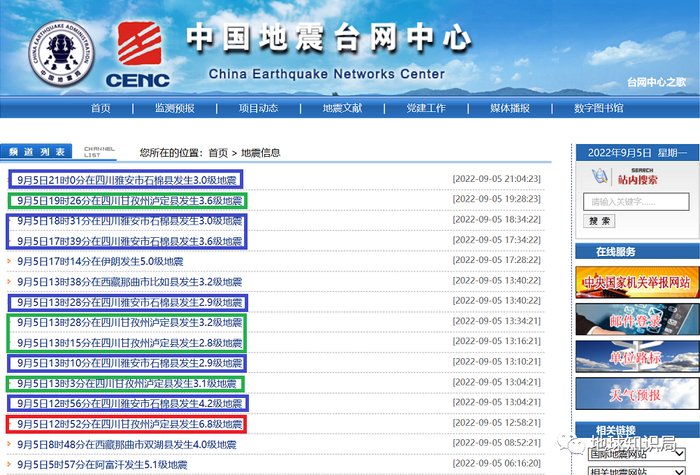The height and width of the screenshot is (475, 700).
Task: Click timestamp [2022-09-05 21:04:23]
Action: [496, 179]
